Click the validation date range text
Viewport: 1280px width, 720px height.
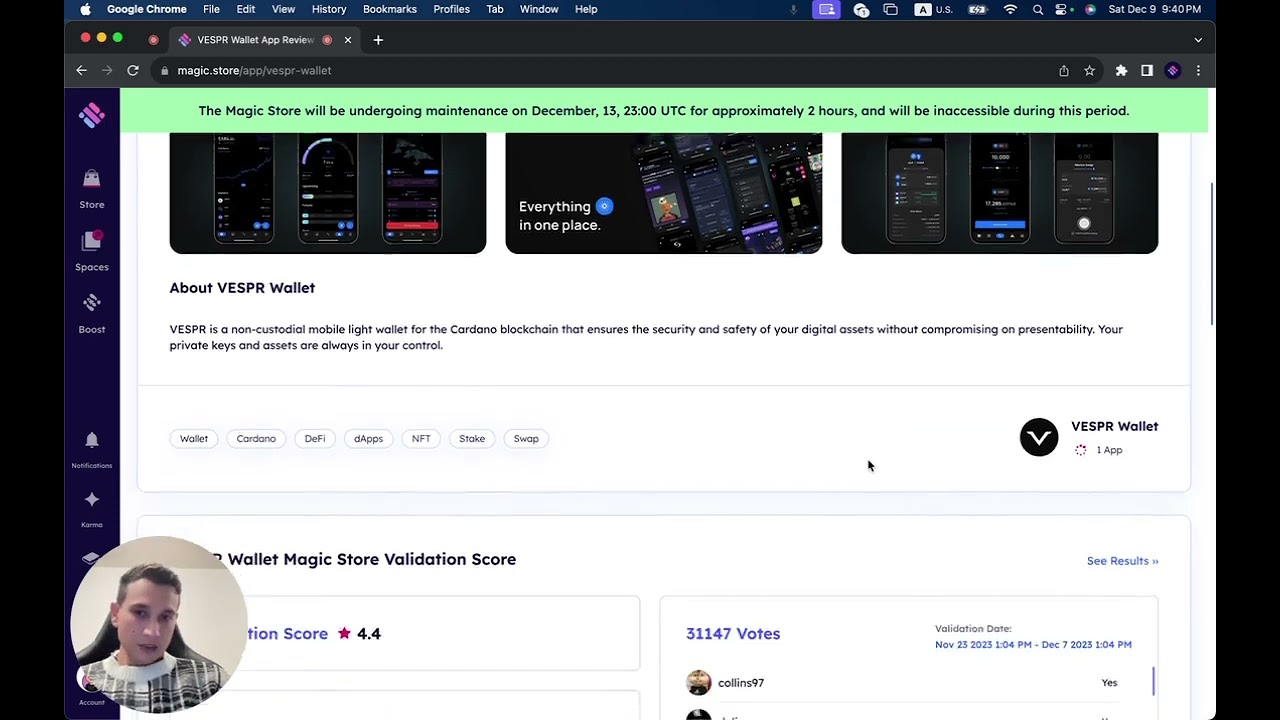click(x=1033, y=645)
